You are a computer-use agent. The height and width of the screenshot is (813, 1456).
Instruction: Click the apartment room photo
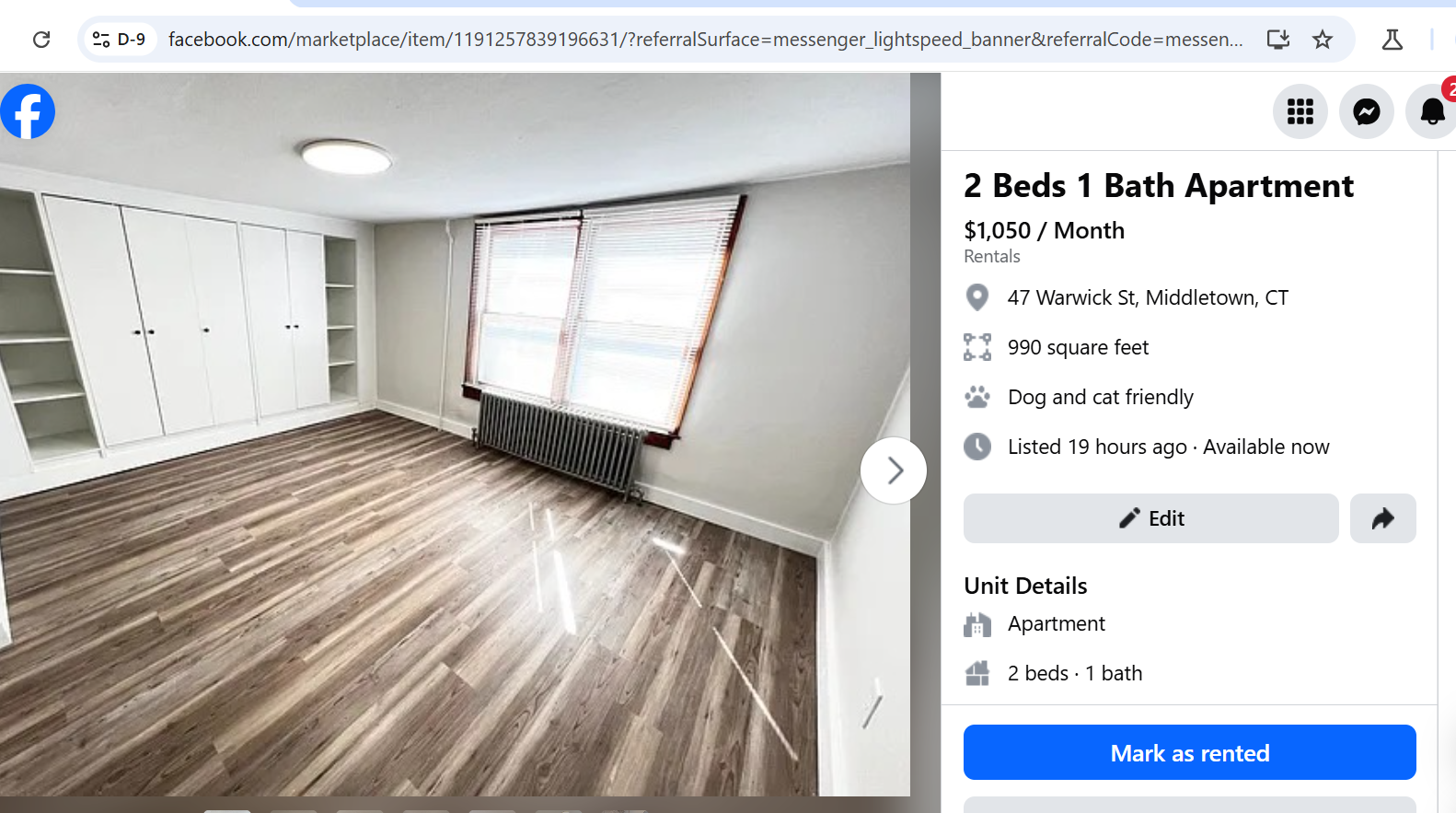click(x=455, y=435)
